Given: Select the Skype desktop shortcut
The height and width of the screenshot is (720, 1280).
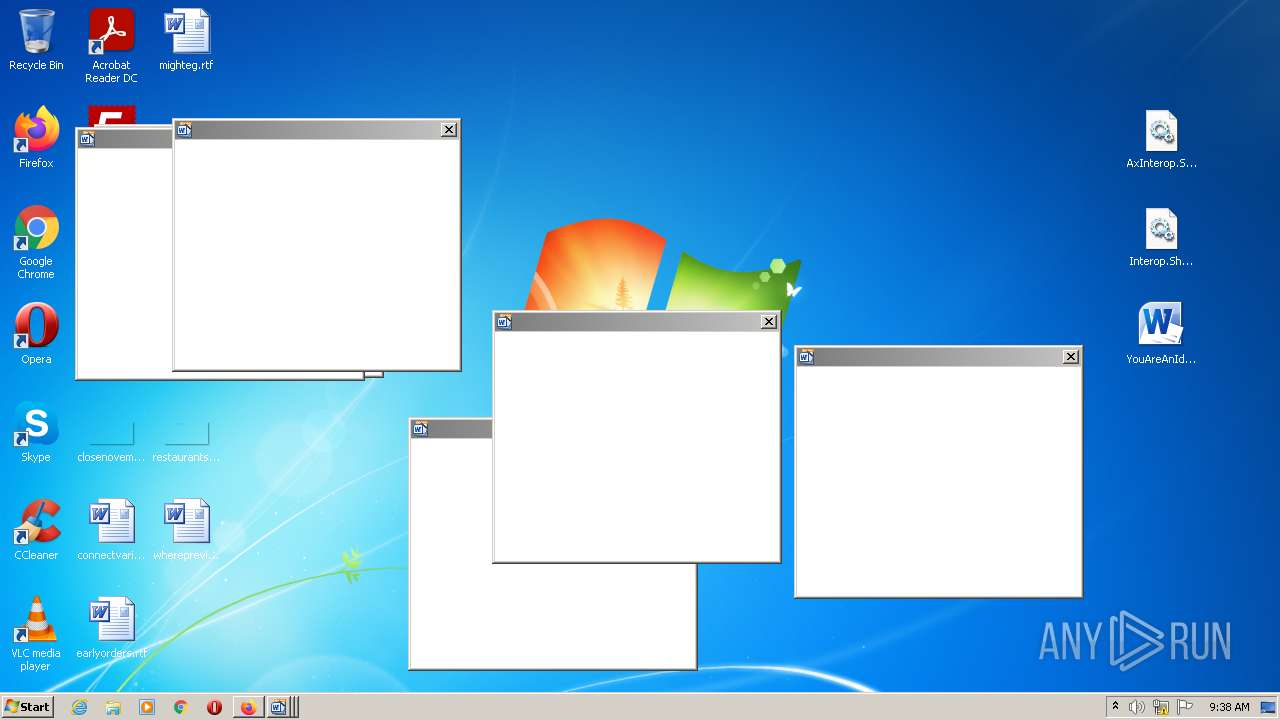Looking at the screenshot, I should (x=36, y=432).
